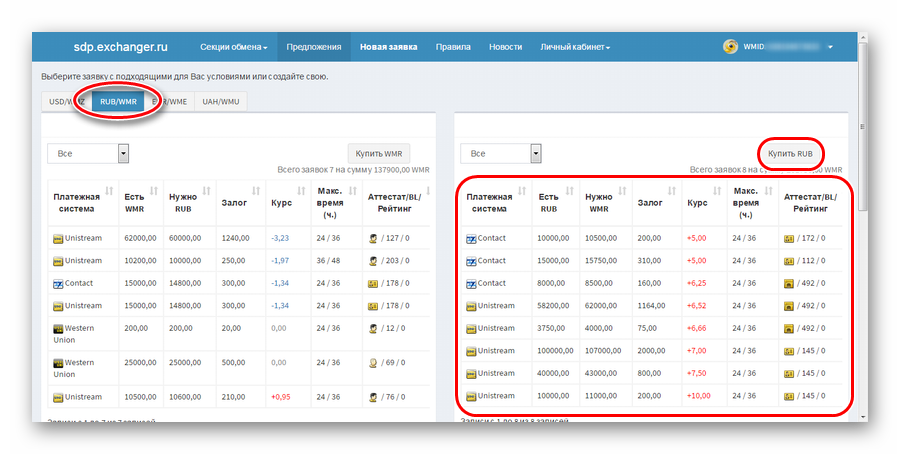Click the 36 / 48 max time cell
The height and width of the screenshot is (454, 900).
coord(328,261)
